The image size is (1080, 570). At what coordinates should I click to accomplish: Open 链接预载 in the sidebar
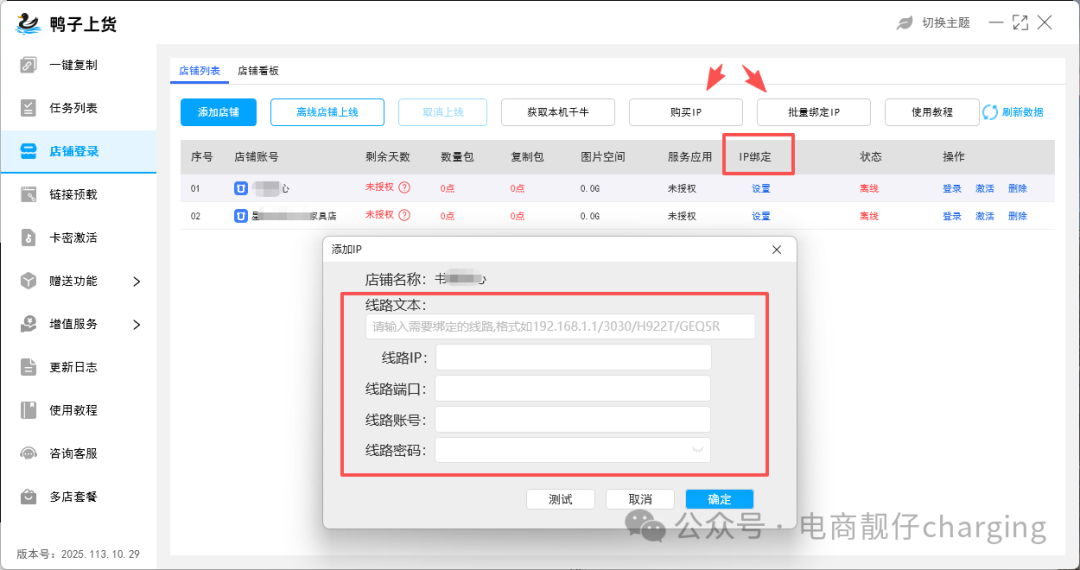pos(74,194)
